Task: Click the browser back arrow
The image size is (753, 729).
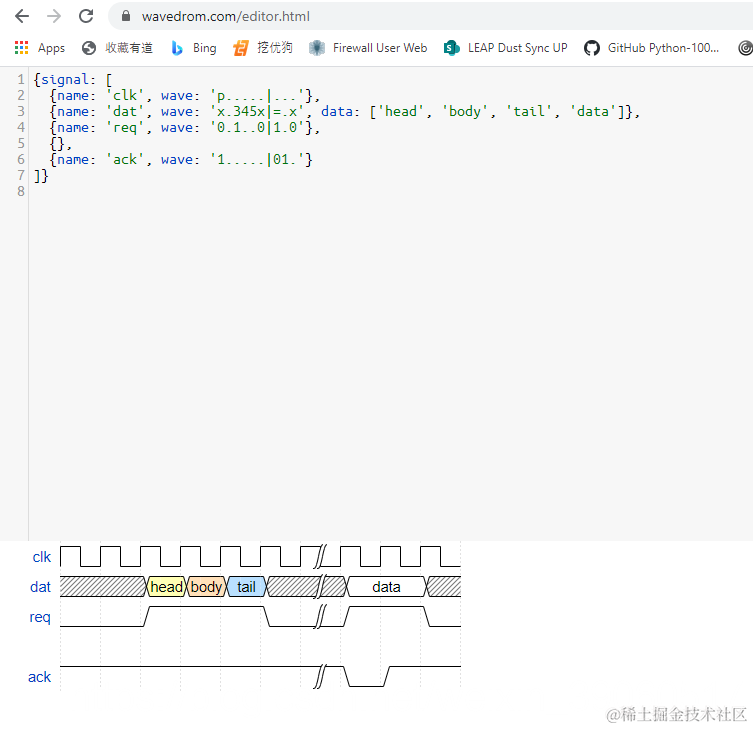Action: [22, 16]
